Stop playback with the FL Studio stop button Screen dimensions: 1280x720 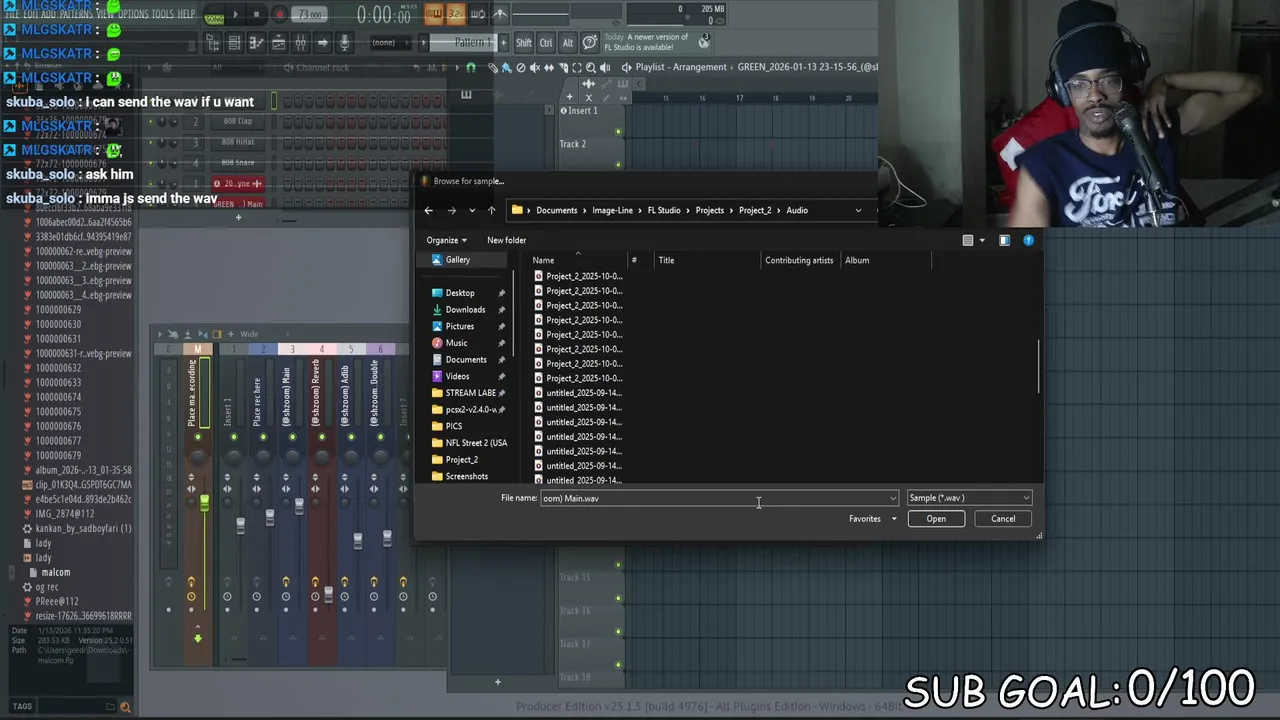256,14
